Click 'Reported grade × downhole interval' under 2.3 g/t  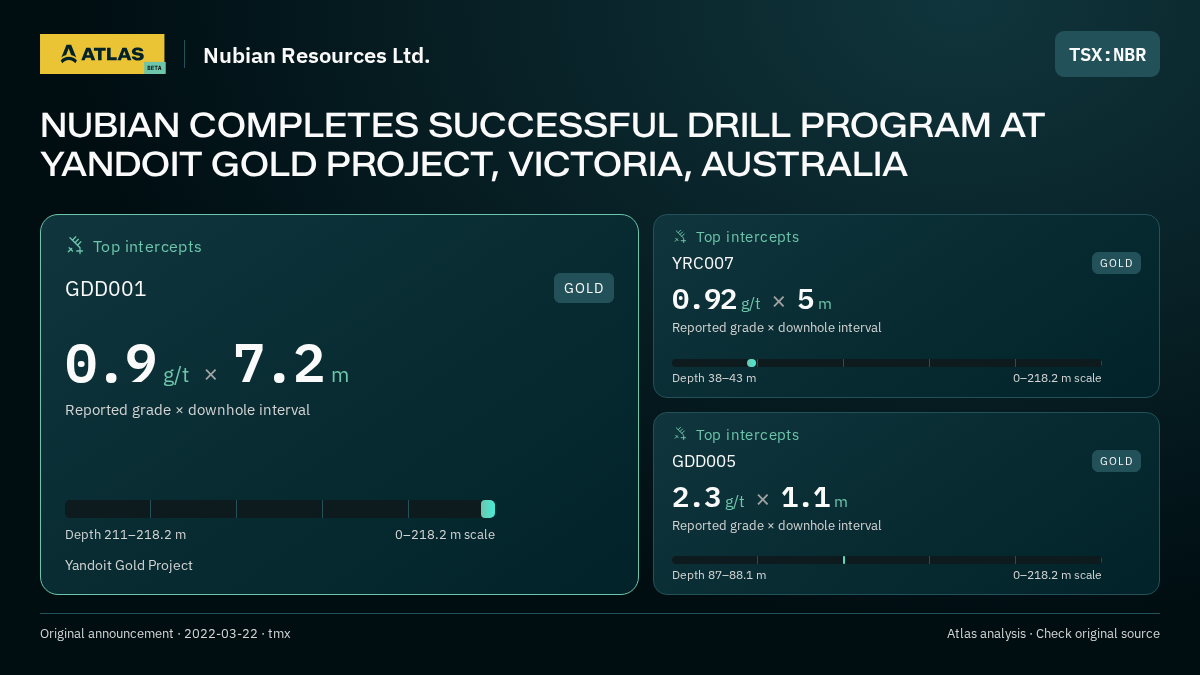point(777,526)
